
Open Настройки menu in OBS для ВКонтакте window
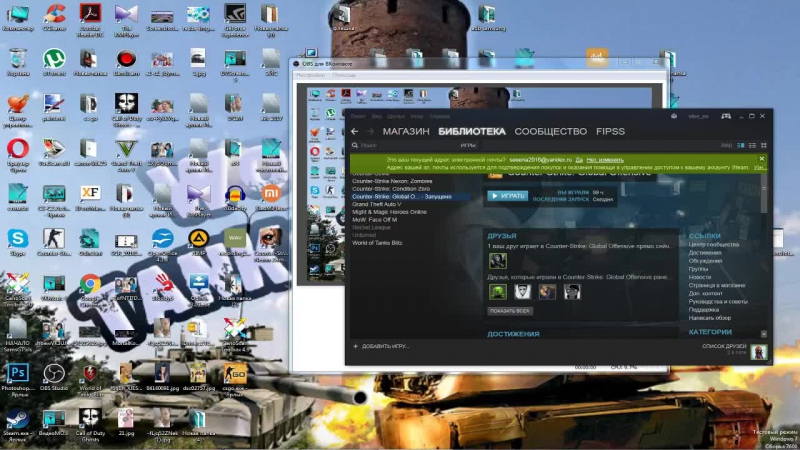[x=310, y=75]
